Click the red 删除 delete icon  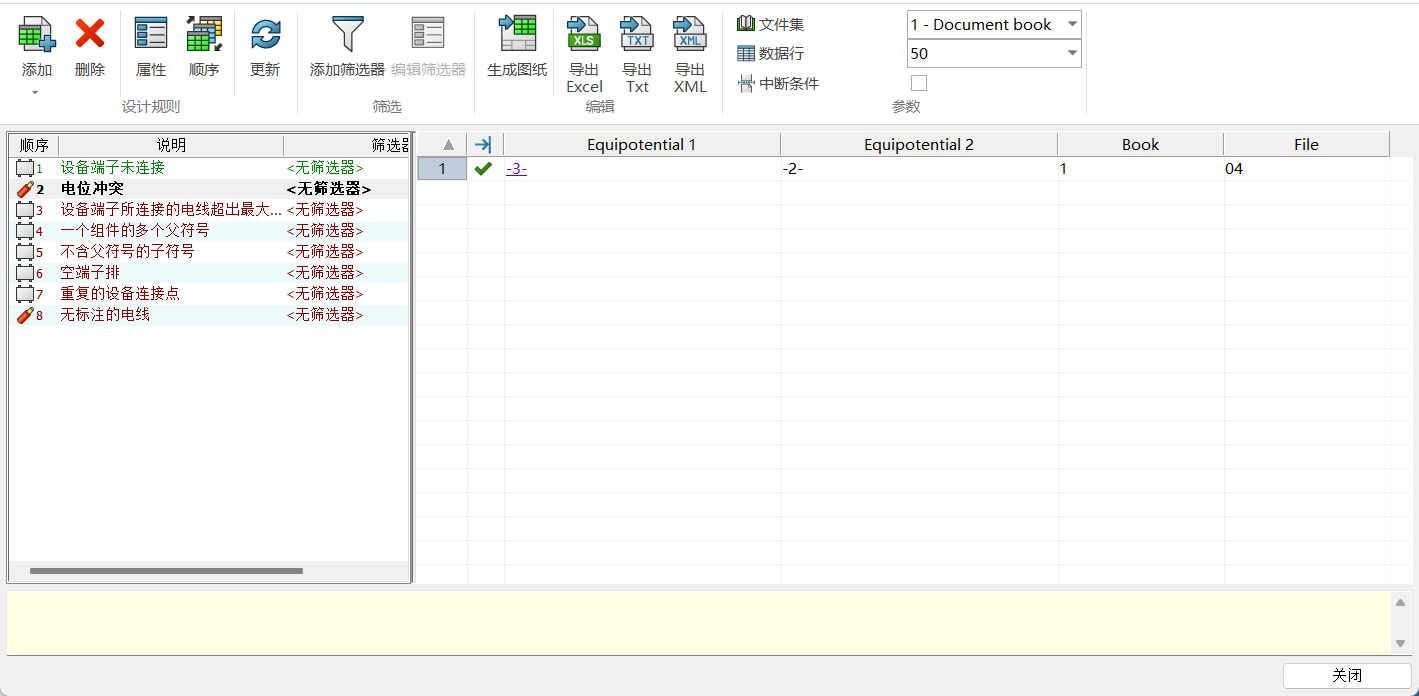point(90,35)
